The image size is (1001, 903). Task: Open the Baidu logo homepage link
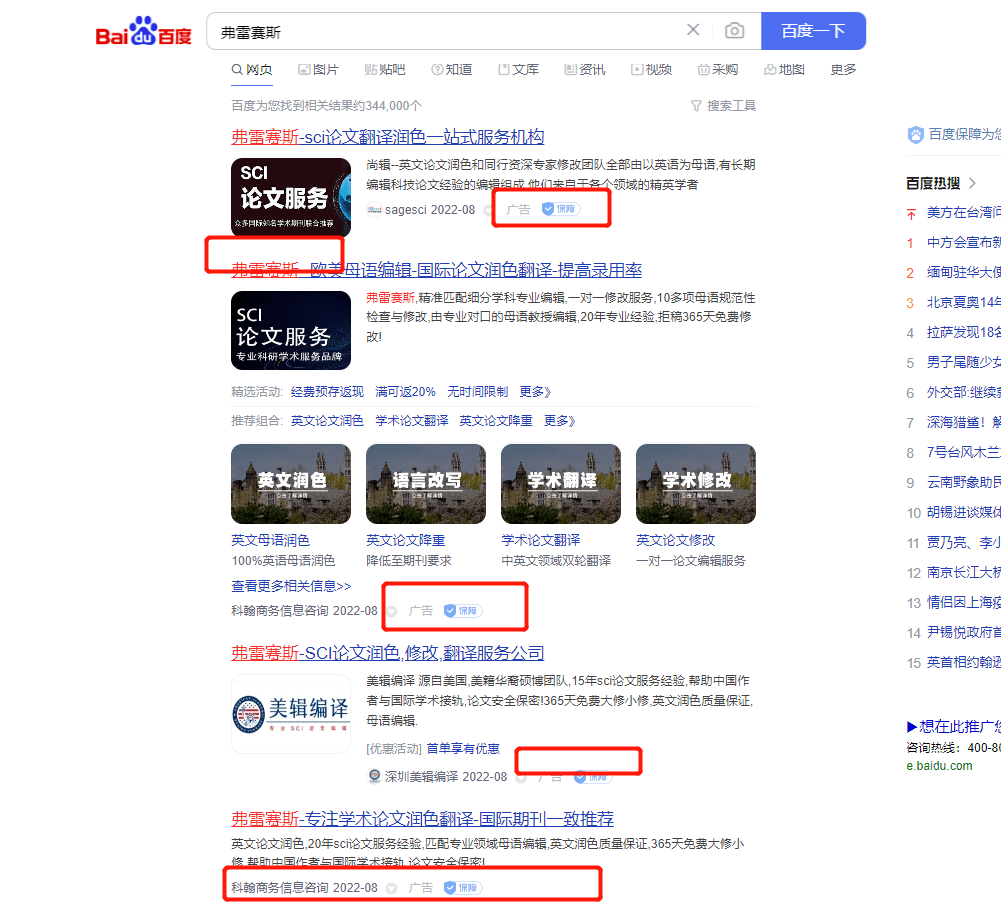tap(143, 31)
